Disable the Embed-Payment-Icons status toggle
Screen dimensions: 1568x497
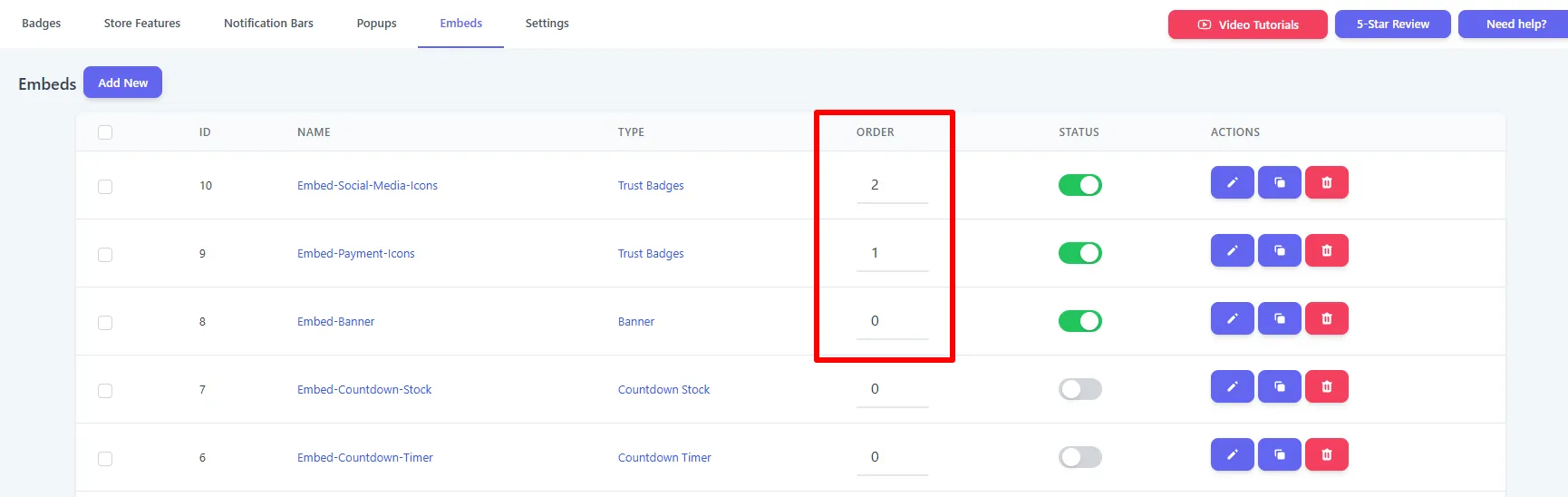pyautogui.click(x=1080, y=253)
